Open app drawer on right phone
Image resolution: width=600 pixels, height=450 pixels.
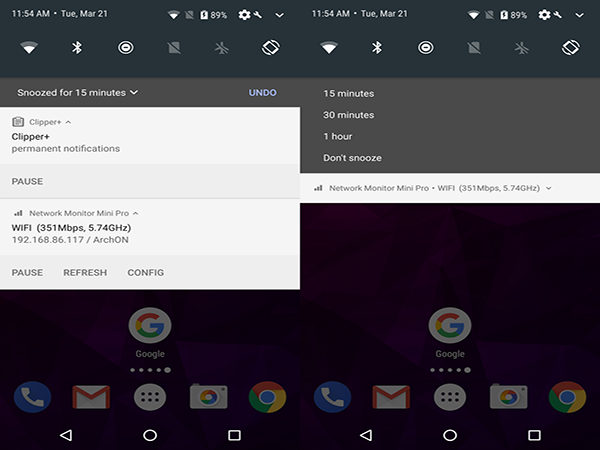[450, 397]
